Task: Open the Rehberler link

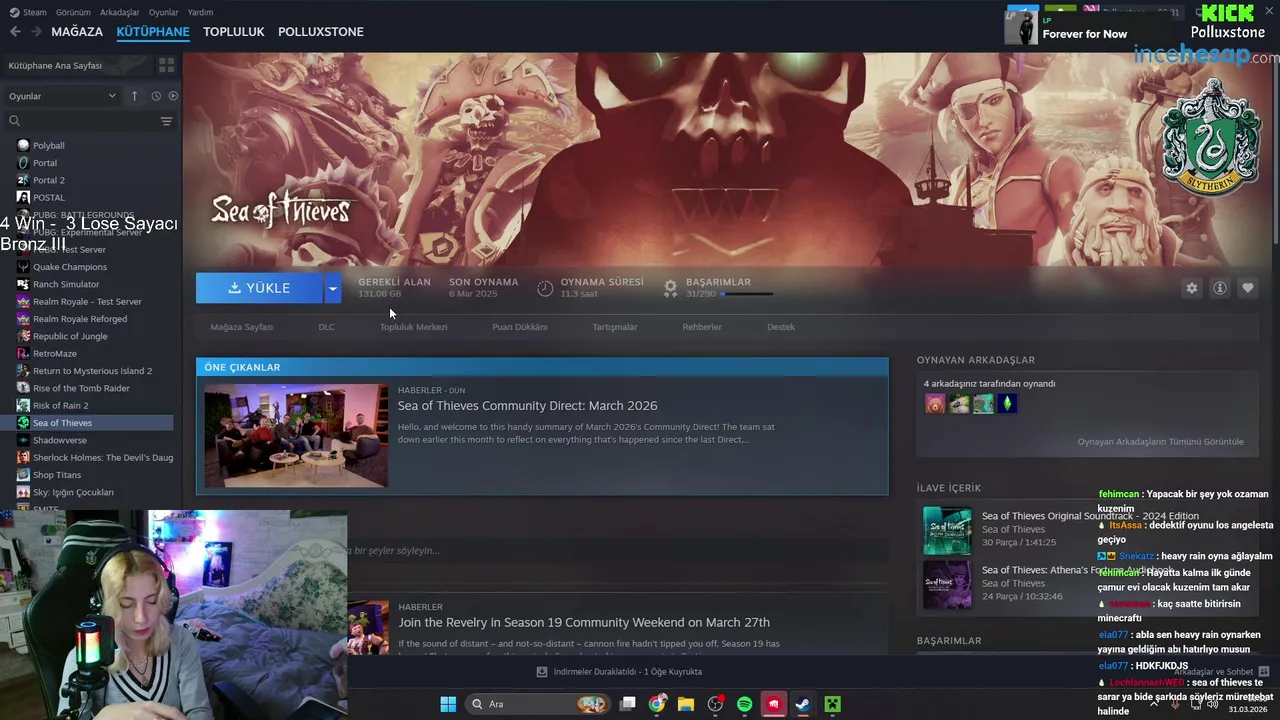Action: (x=702, y=327)
